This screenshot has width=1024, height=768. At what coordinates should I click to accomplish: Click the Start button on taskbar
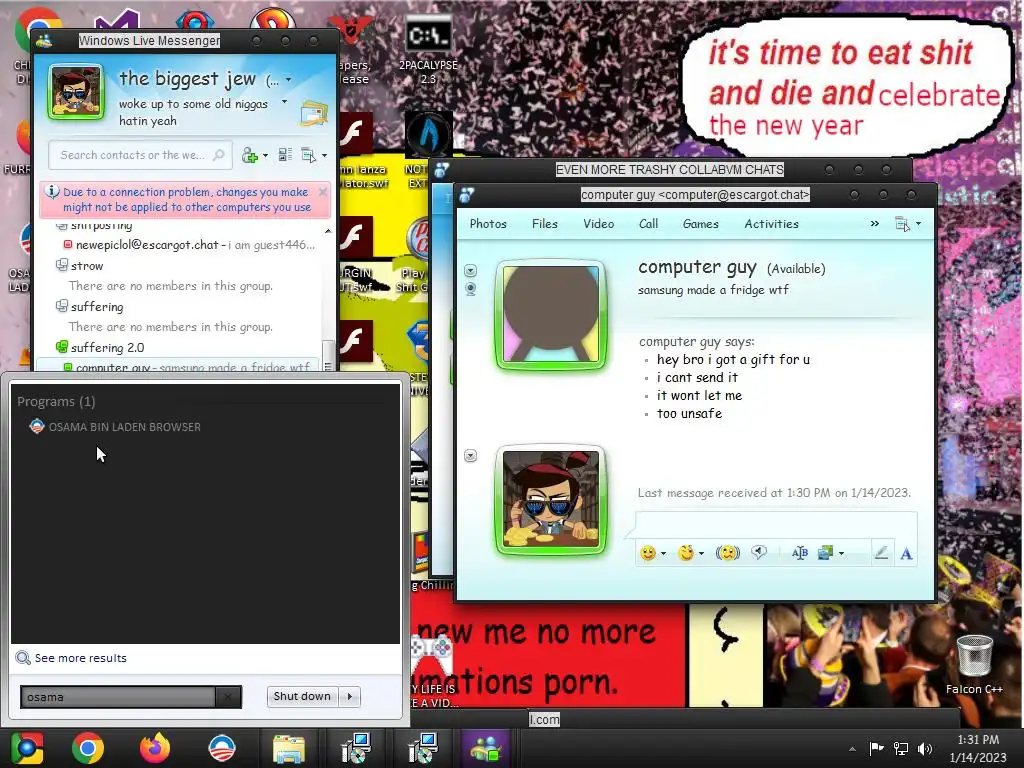point(27,748)
